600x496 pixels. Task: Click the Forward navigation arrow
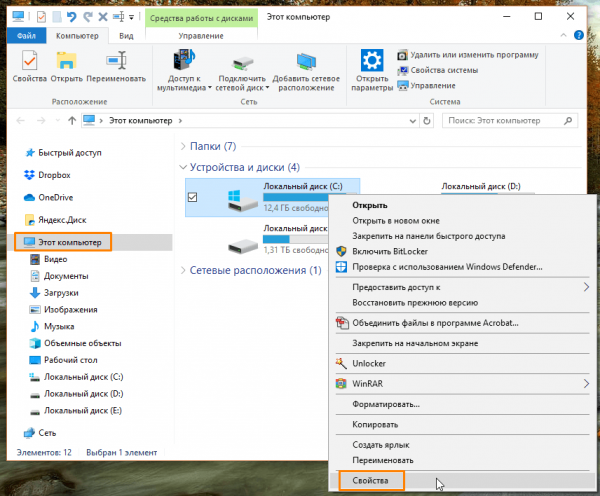tap(41, 121)
